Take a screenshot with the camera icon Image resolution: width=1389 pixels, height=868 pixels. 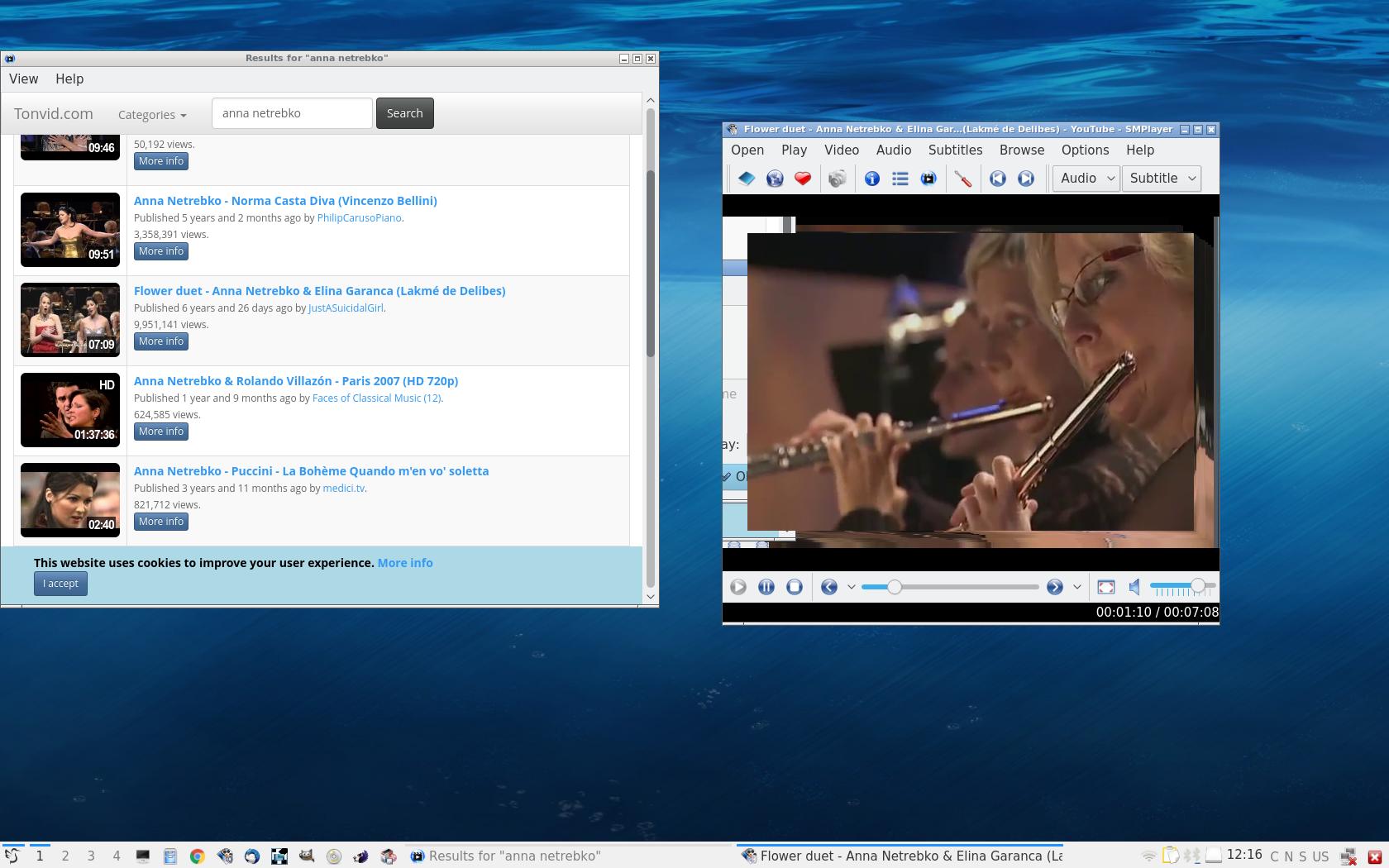838,179
